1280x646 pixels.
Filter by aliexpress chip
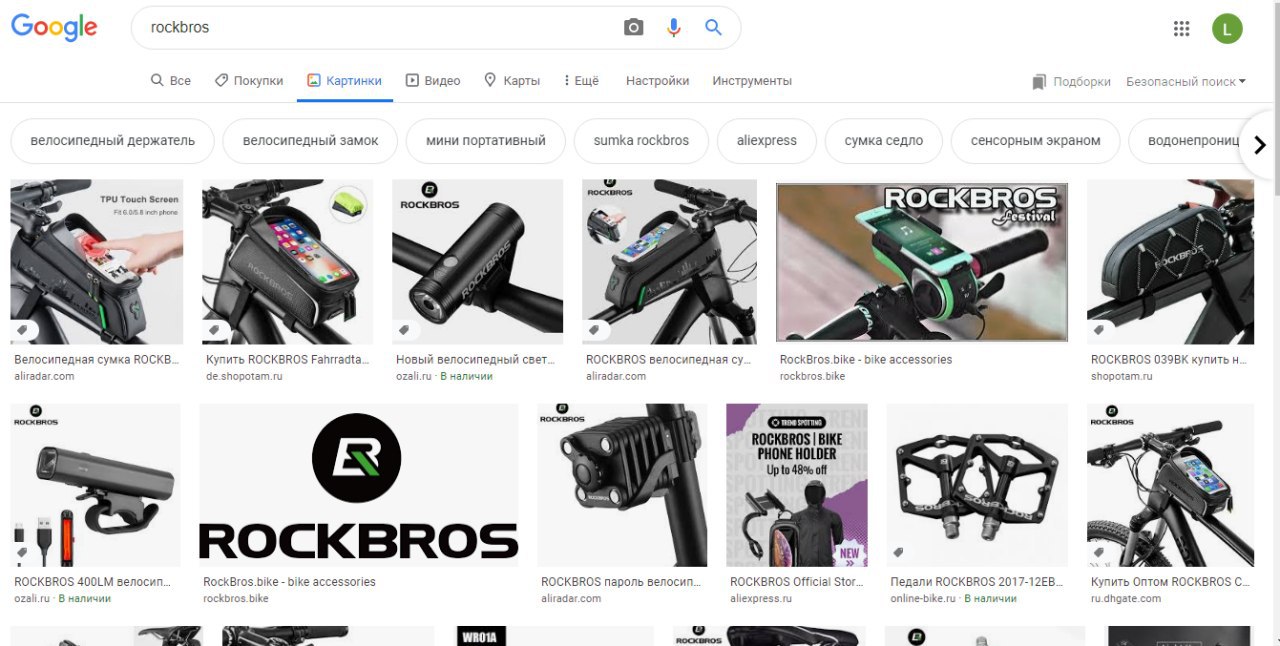pyautogui.click(x=767, y=141)
